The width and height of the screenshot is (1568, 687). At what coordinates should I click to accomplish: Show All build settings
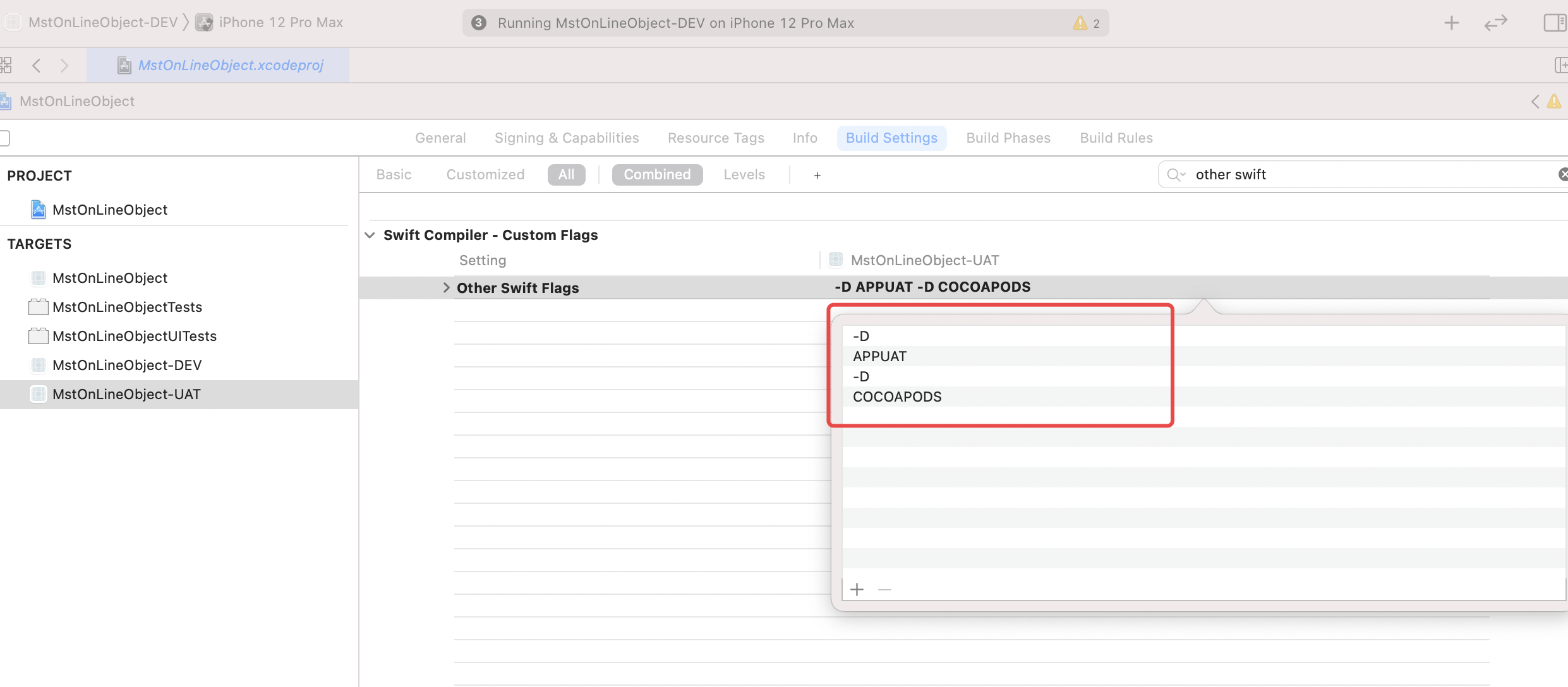(x=566, y=174)
